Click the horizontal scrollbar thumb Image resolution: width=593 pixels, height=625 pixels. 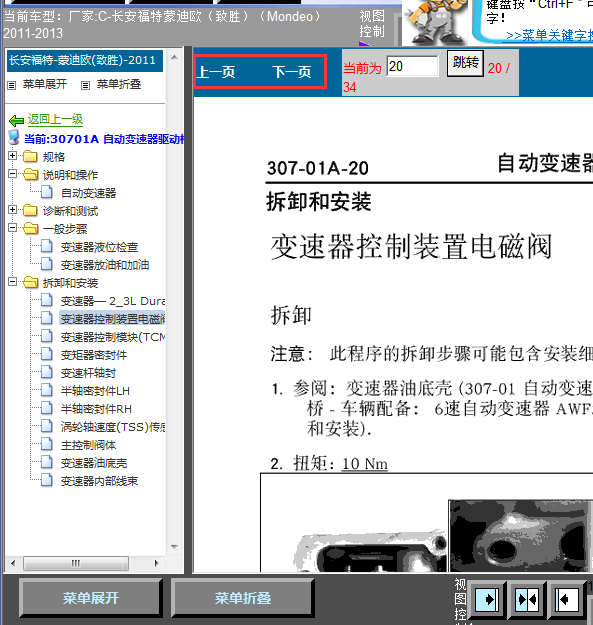76,563
